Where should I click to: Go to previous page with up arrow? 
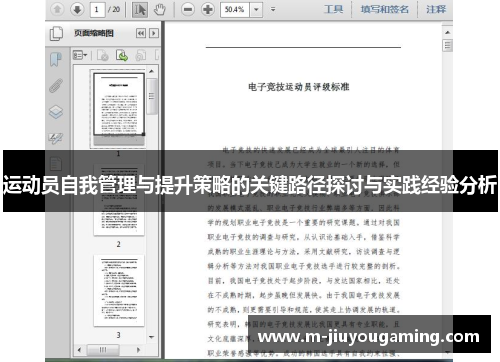pyautogui.click(x=57, y=9)
